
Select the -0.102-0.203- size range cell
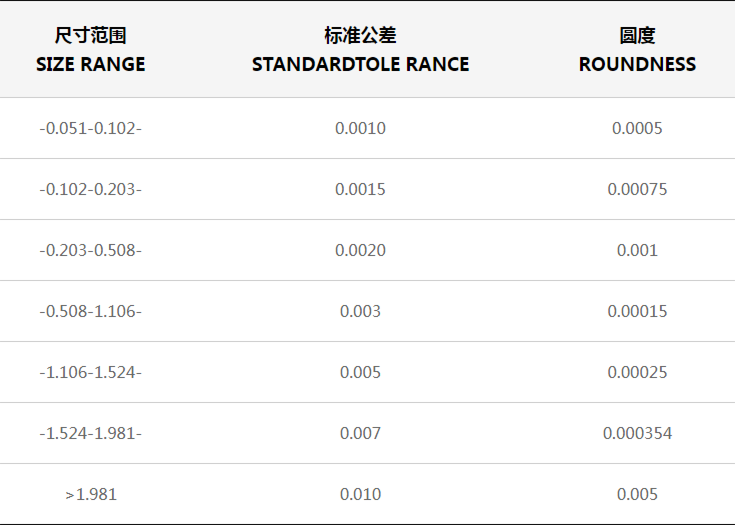click(x=90, y=189)
